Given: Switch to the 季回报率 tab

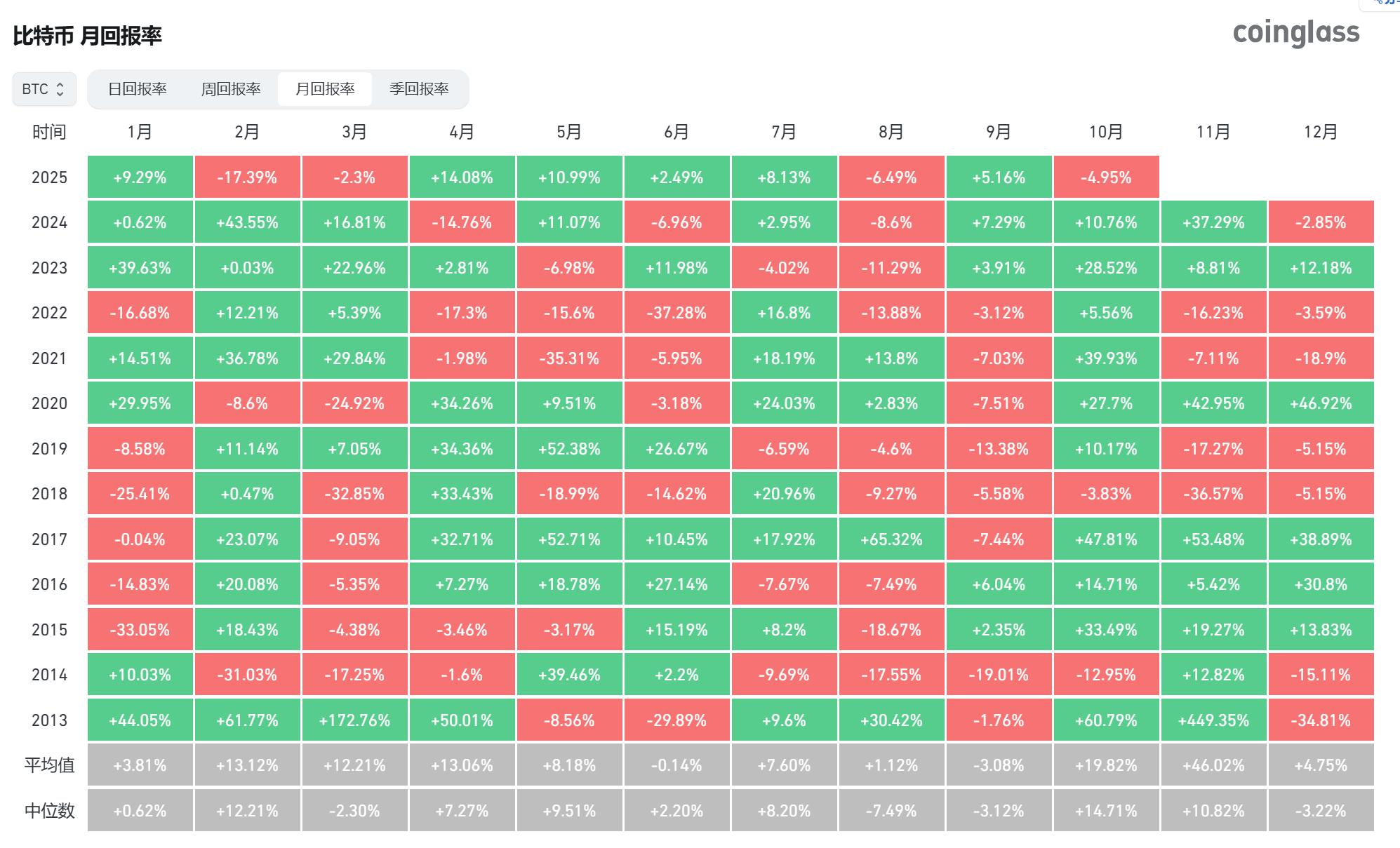Looking at the screenshot, I should (419, 89).
